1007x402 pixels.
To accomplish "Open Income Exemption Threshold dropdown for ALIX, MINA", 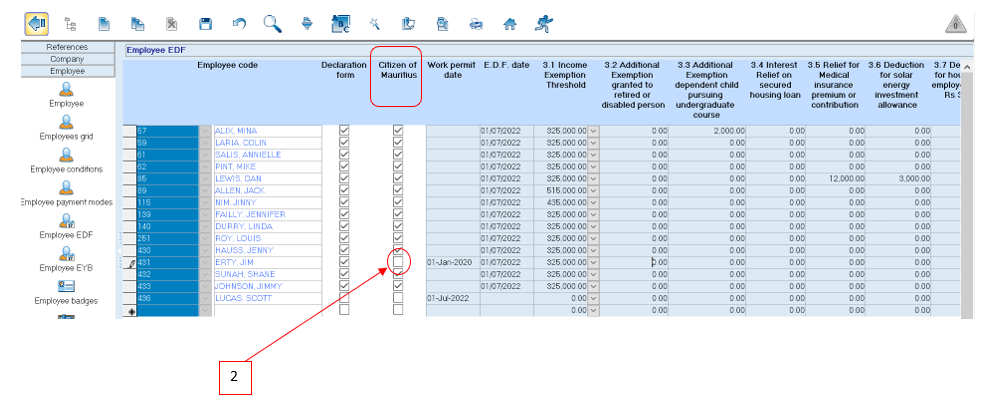I will 594,130.
